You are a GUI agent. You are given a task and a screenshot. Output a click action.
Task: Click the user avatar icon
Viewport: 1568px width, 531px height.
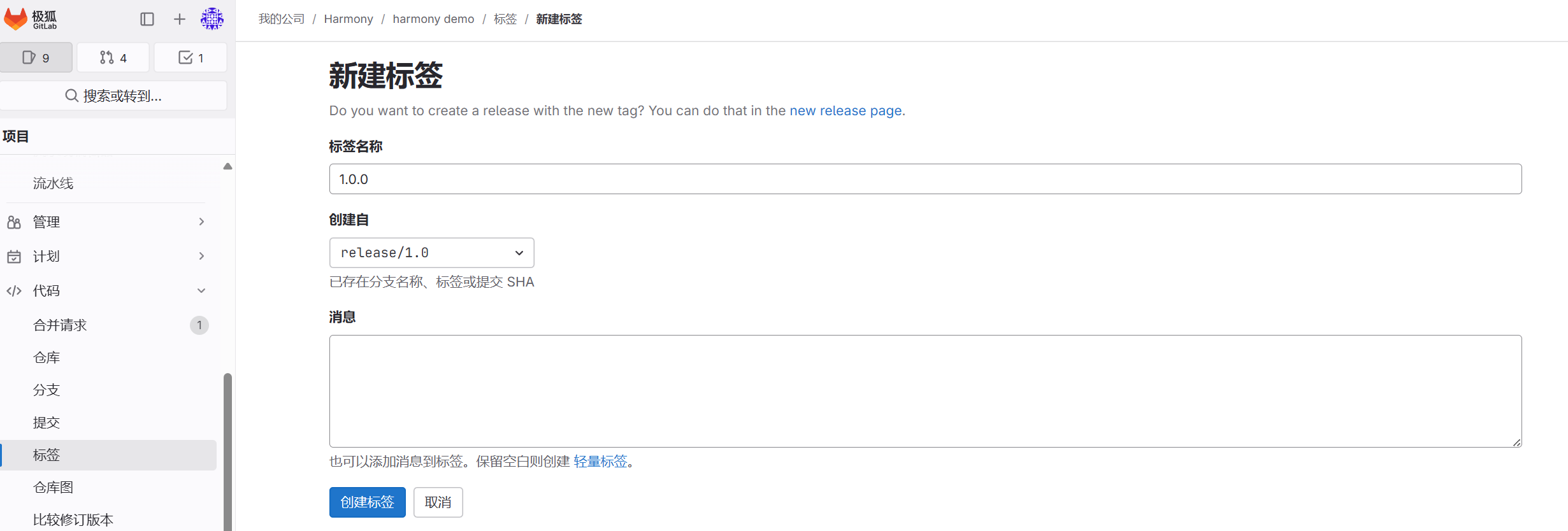[x=212, y=19]
